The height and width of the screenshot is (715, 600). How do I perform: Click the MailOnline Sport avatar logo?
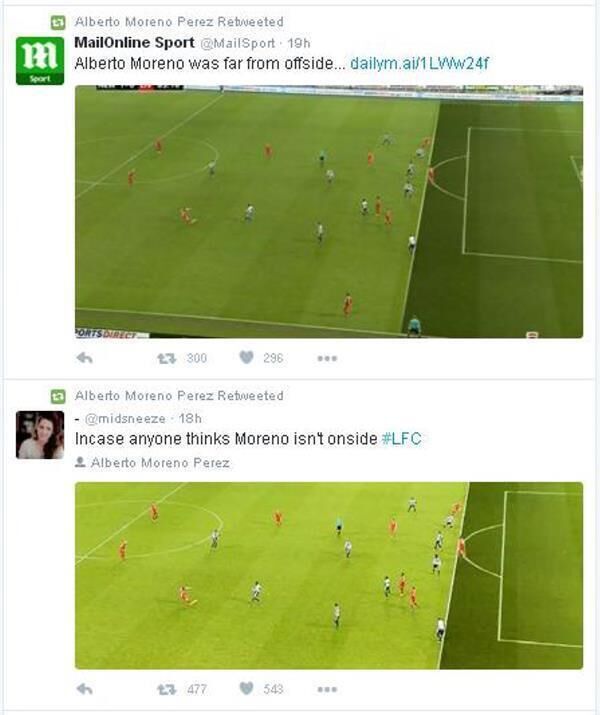40,61
